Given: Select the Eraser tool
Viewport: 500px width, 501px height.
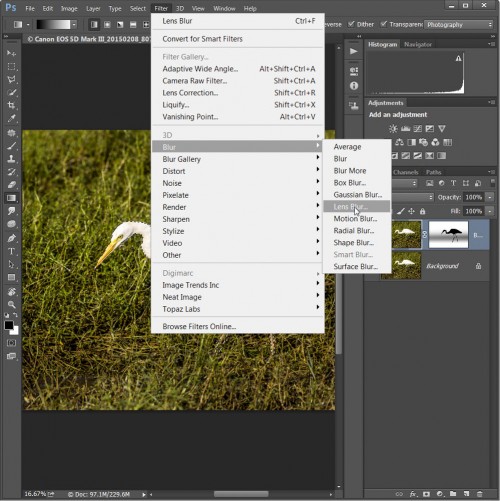Looking at the screenshot, I should click(11, 185).
